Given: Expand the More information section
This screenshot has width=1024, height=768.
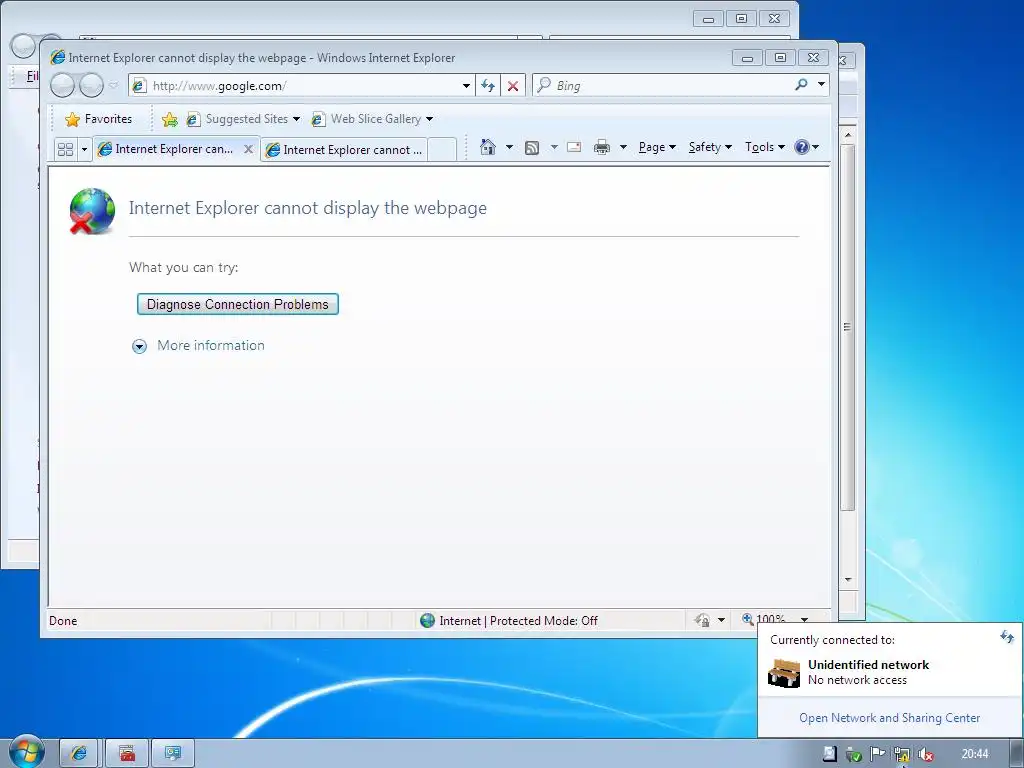Looking at the screenshot, I should [139, 346].
